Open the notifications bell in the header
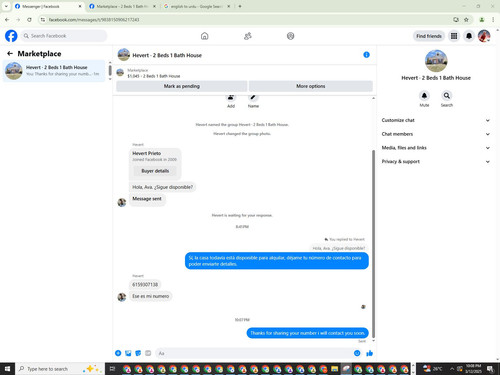The image size is (500, 375). click(x=469, y=36)
